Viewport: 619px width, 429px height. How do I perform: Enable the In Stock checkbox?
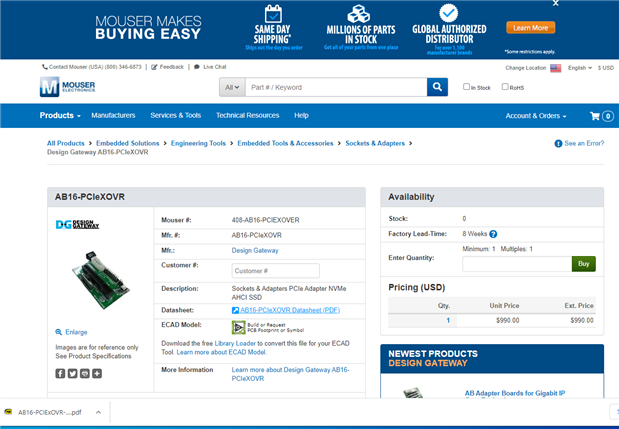coord(466,87)
